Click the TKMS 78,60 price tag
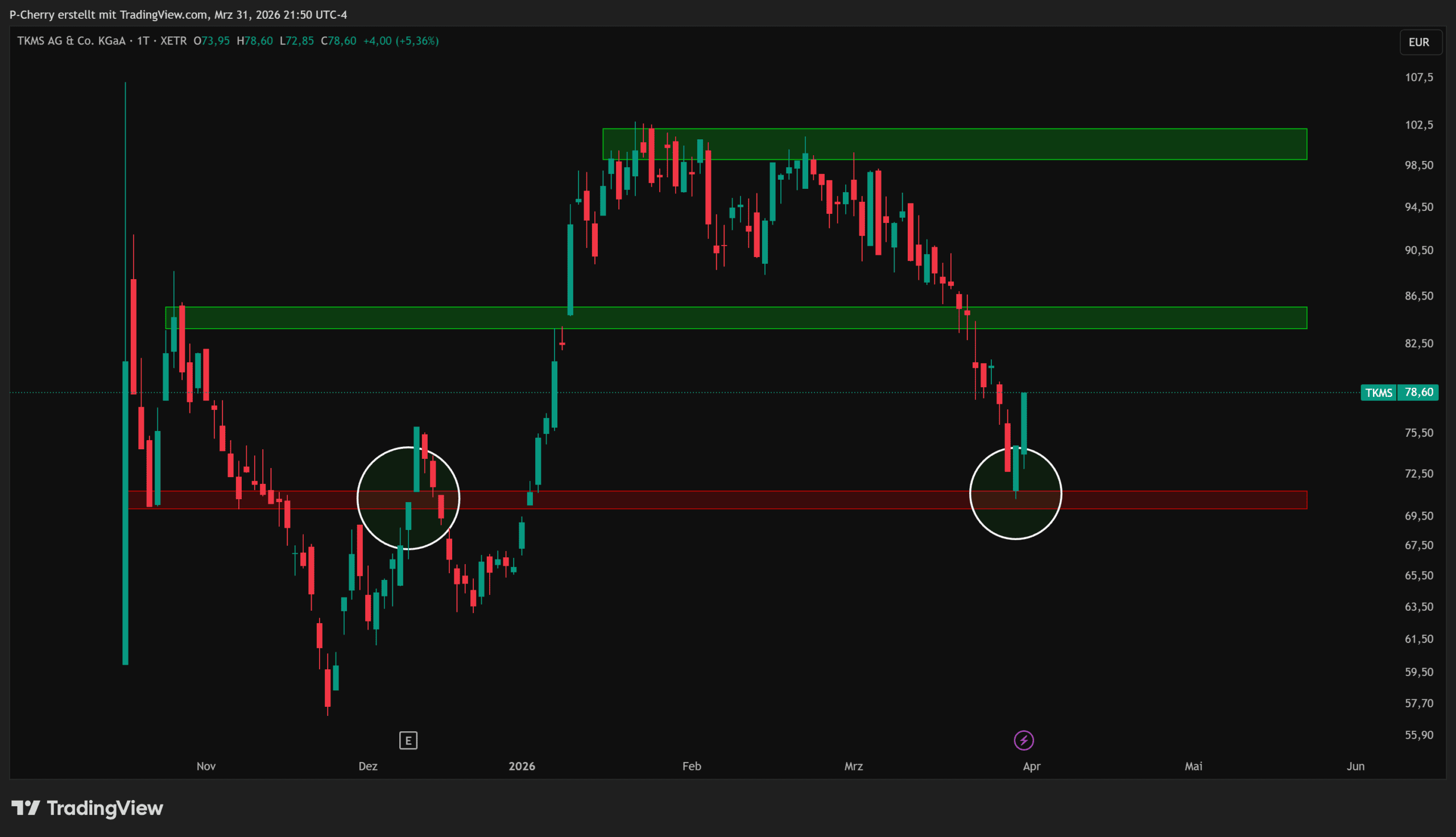The image size is (1456, 837). coord(1399,393)
